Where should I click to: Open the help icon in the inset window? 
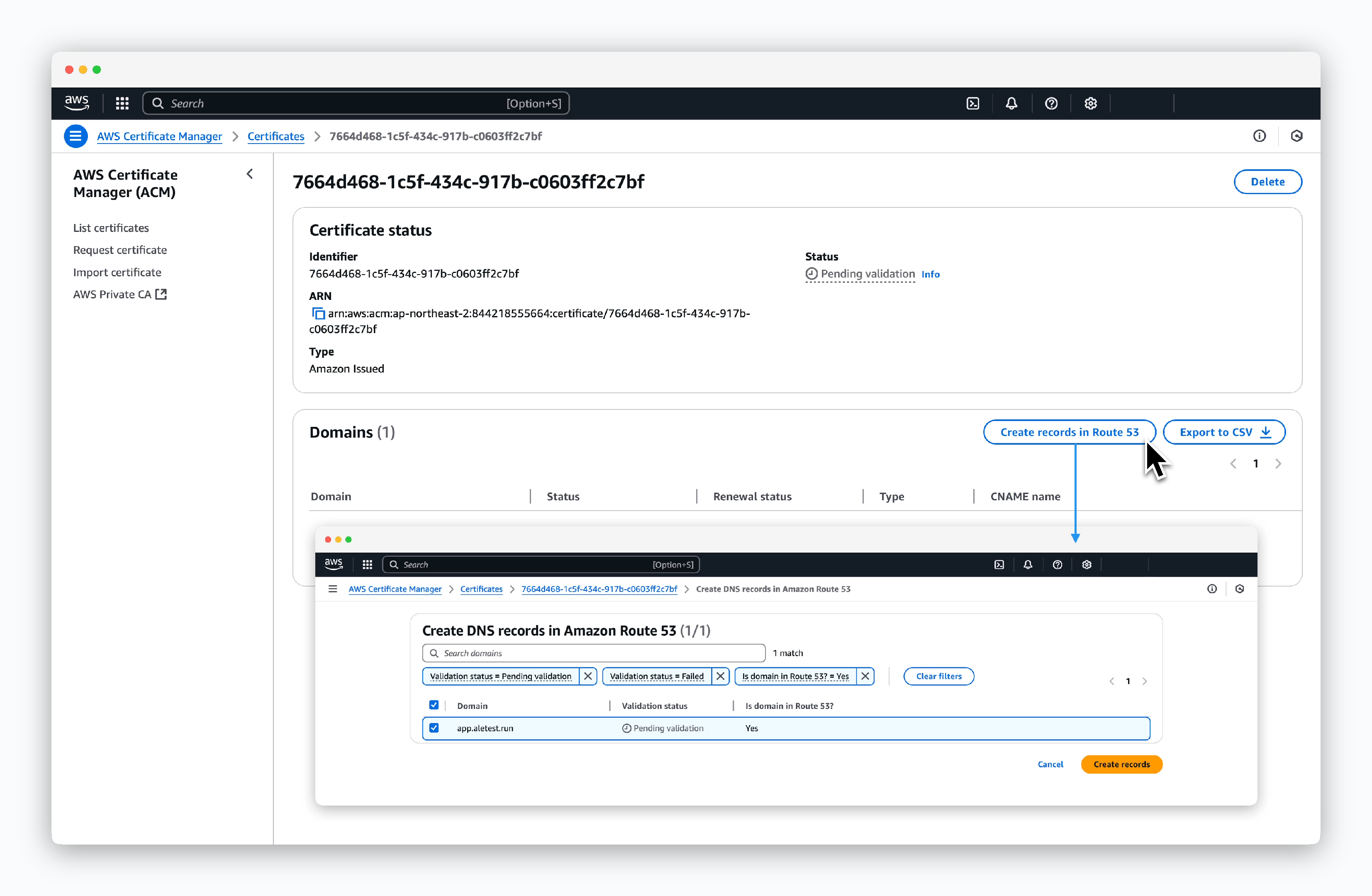pos(1057,565)
